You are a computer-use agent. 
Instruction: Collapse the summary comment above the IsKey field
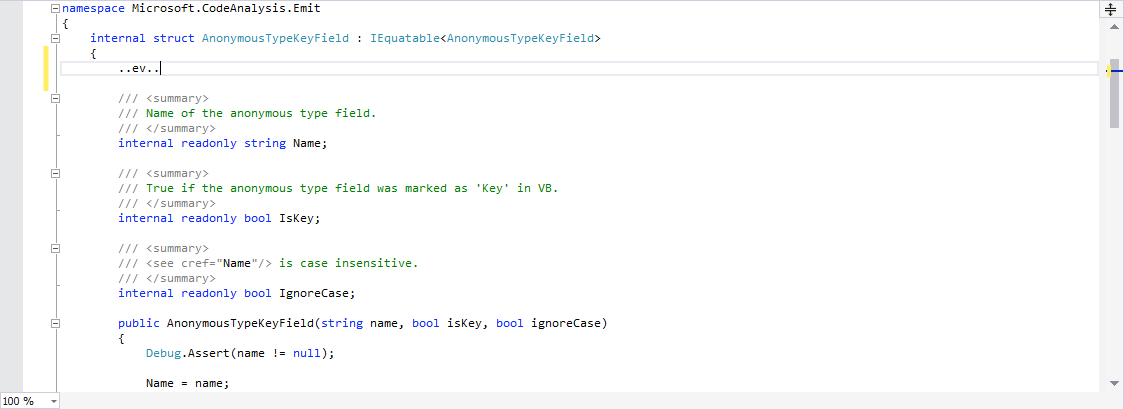click(x=55, y=173)
